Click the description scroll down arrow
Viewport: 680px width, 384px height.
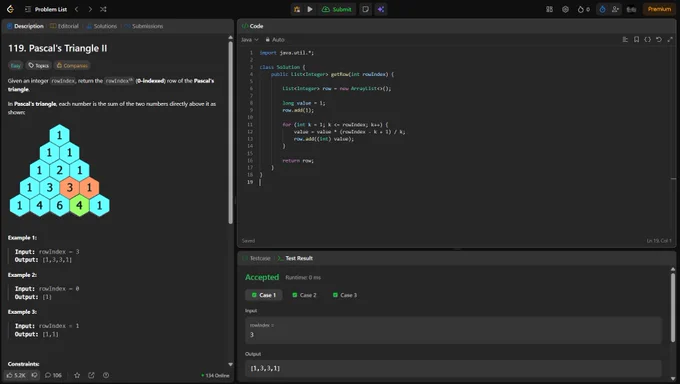point(230,364)
